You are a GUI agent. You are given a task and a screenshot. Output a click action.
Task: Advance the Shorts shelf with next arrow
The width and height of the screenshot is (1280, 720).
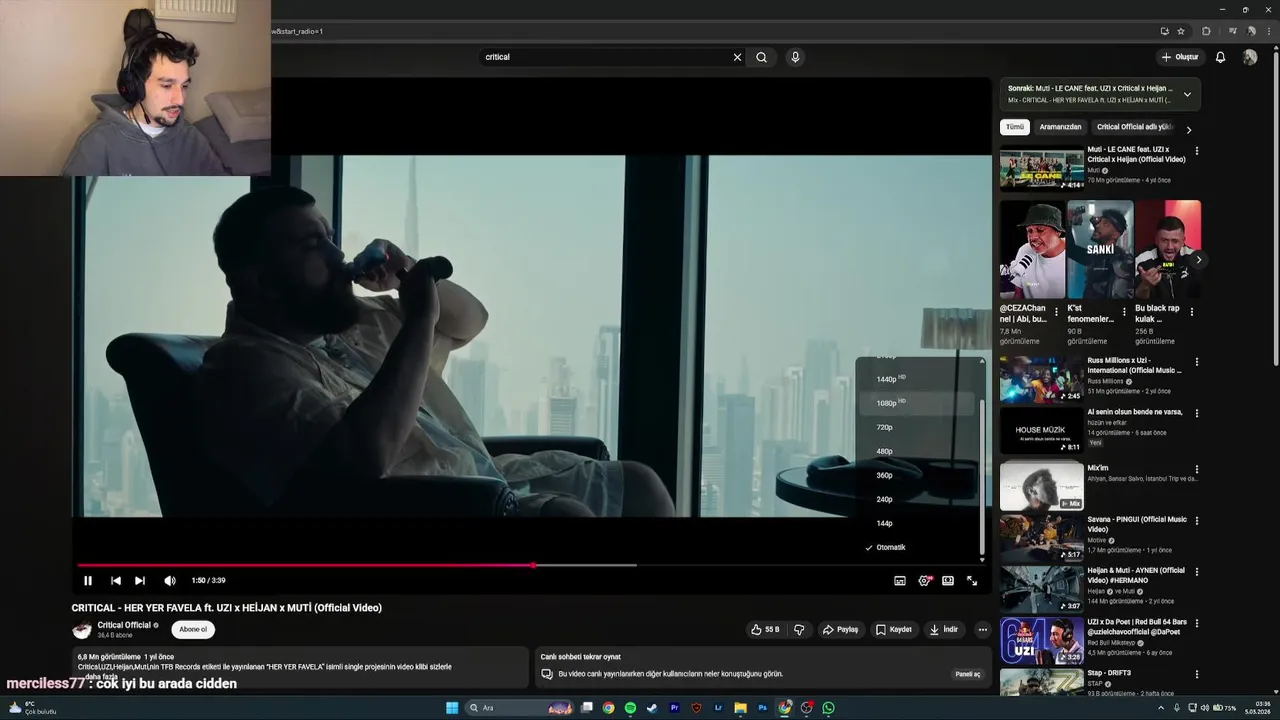pos(1198,260)
